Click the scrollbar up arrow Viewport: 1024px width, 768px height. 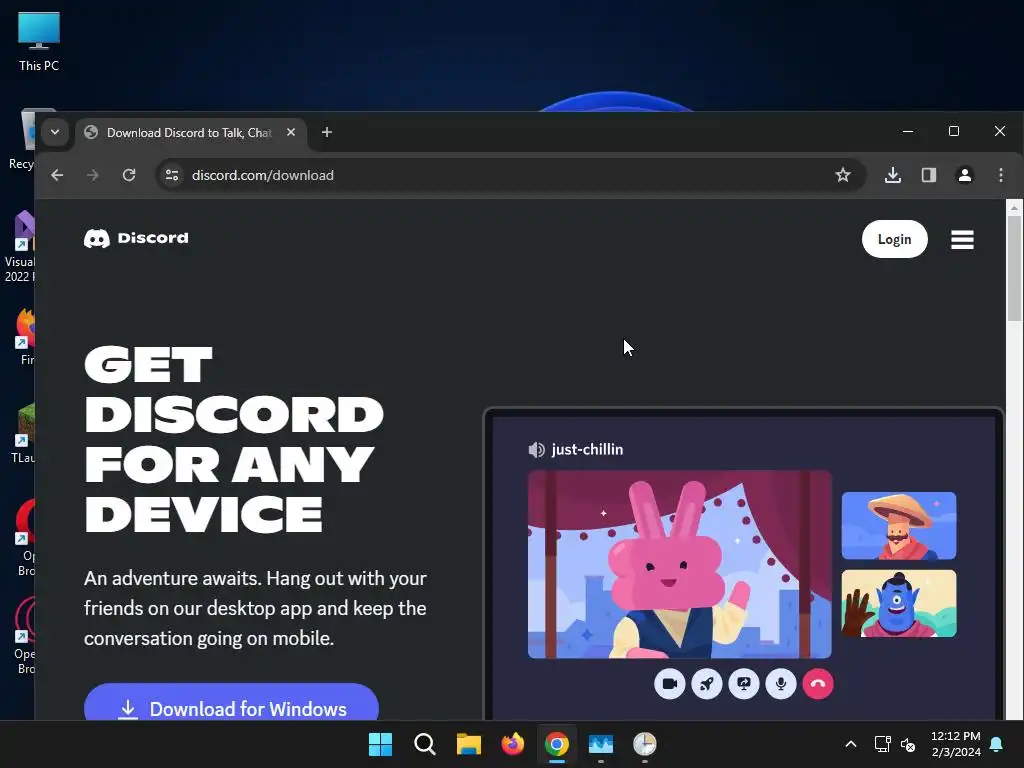pyautogui.click(x=1014, y=208)
